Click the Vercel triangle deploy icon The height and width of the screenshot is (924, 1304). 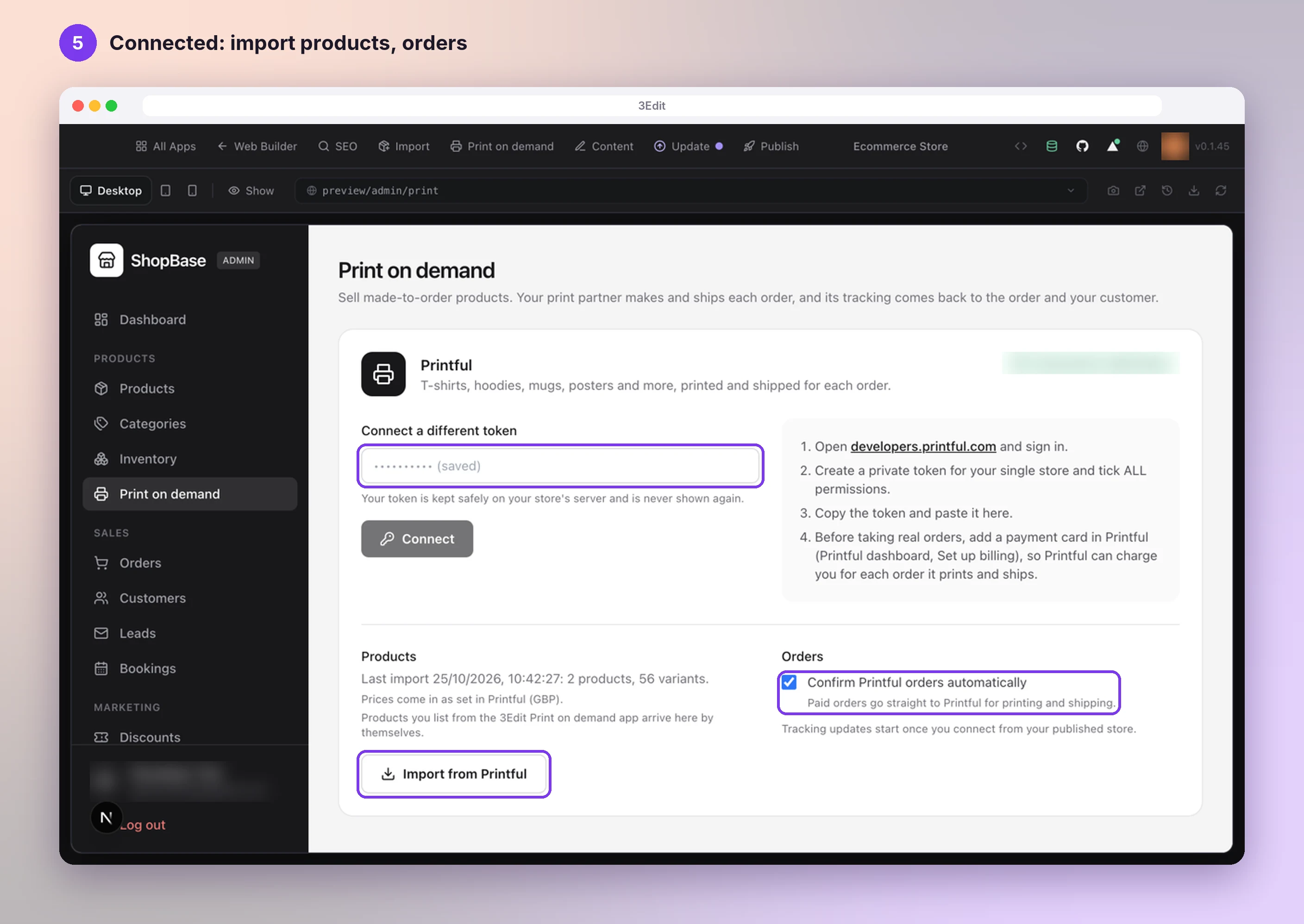click(1113, 146)
